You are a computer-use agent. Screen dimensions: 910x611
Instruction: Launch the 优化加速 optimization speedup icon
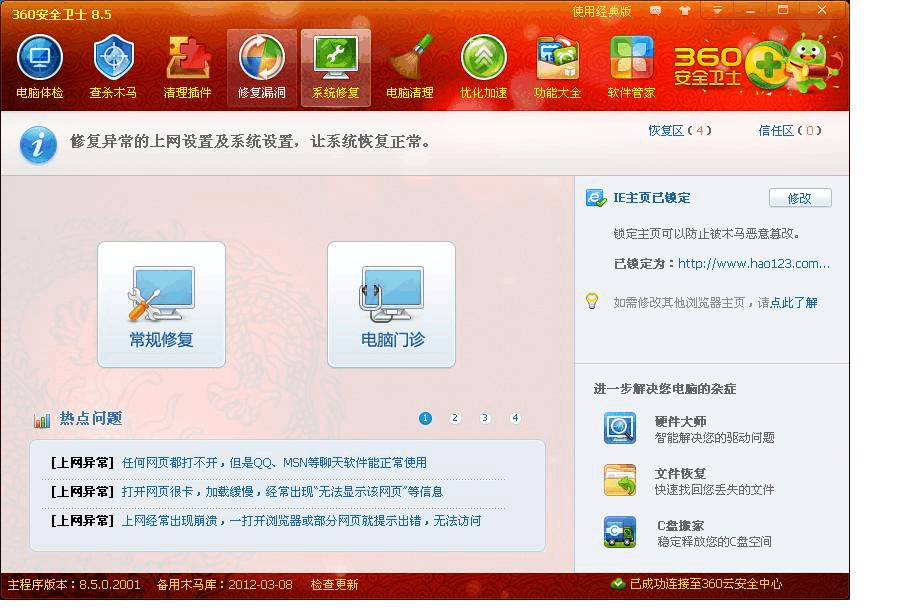[483, 66]
